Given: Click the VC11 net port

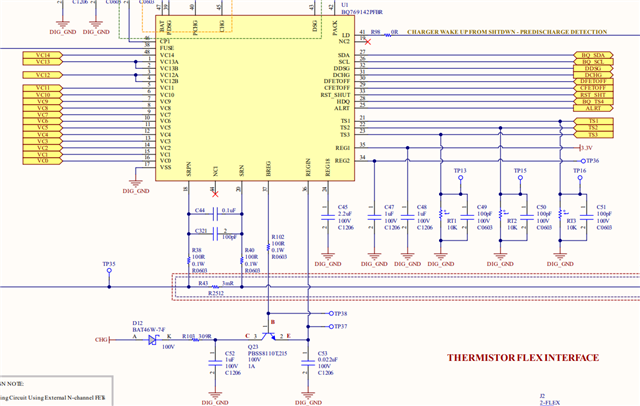Looking at the screenshot, I should pos(43,88).
